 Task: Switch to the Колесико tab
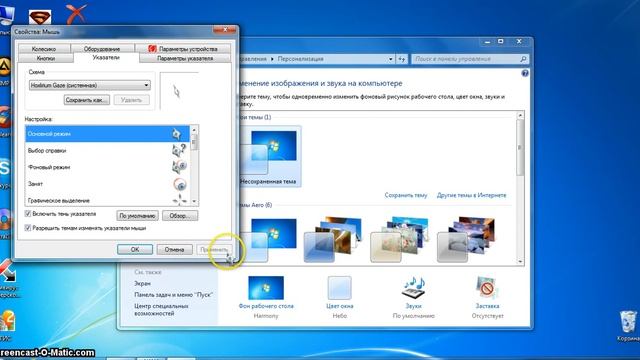44,49
